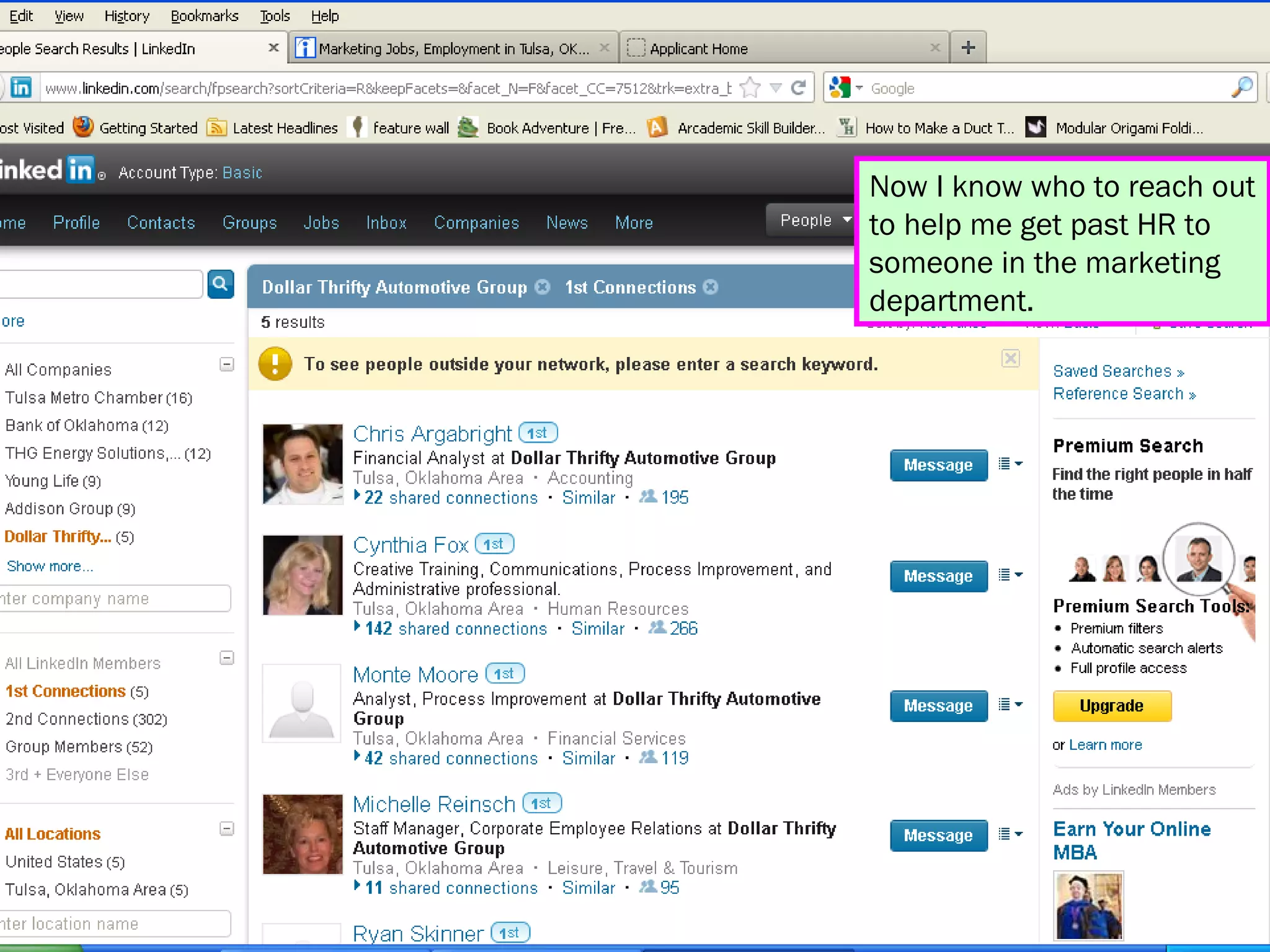Open the list menu icon beside Chris Argabright
Viewport: 1270px width, 952px height.
pyautogui.click(x=1010, y=464)
